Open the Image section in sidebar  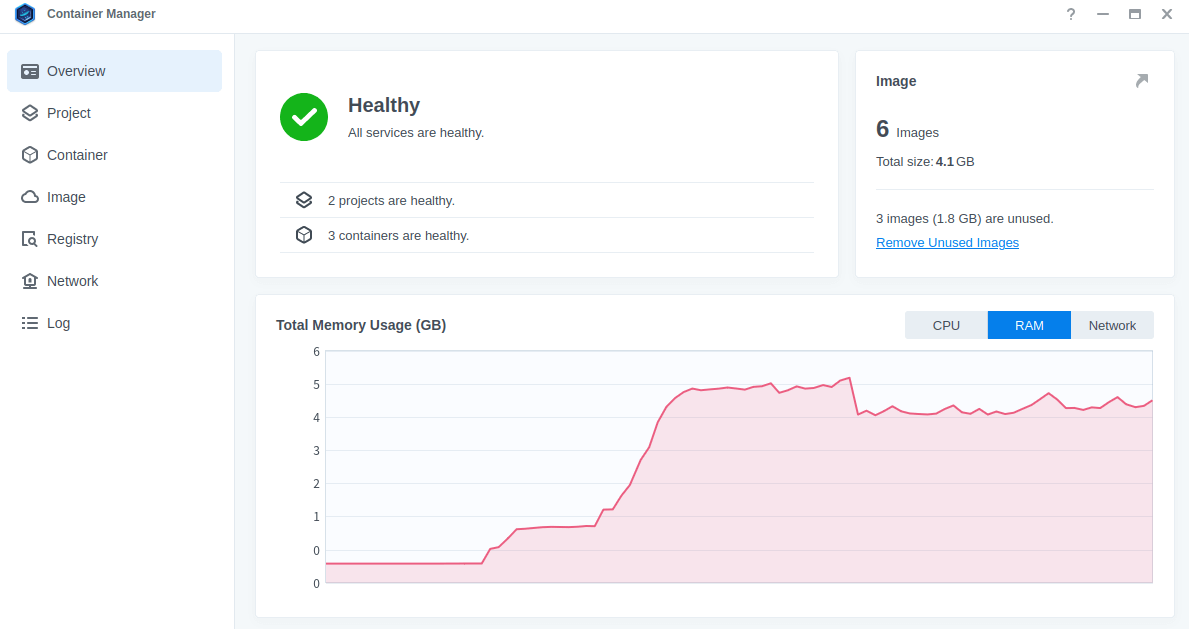pyautogui.click(x=115, y=197)
